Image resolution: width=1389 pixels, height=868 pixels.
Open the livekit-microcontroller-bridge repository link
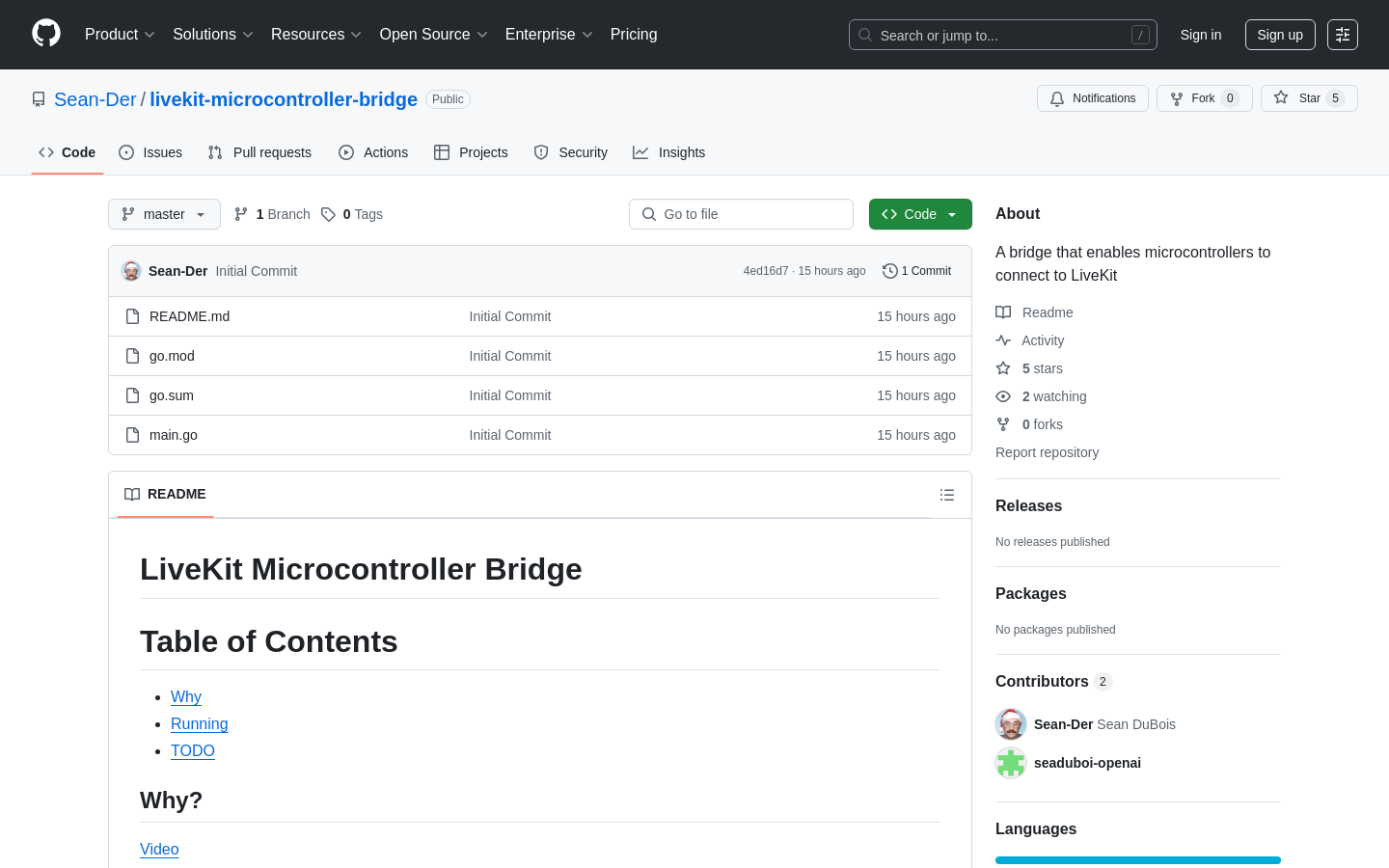point(284,99)
